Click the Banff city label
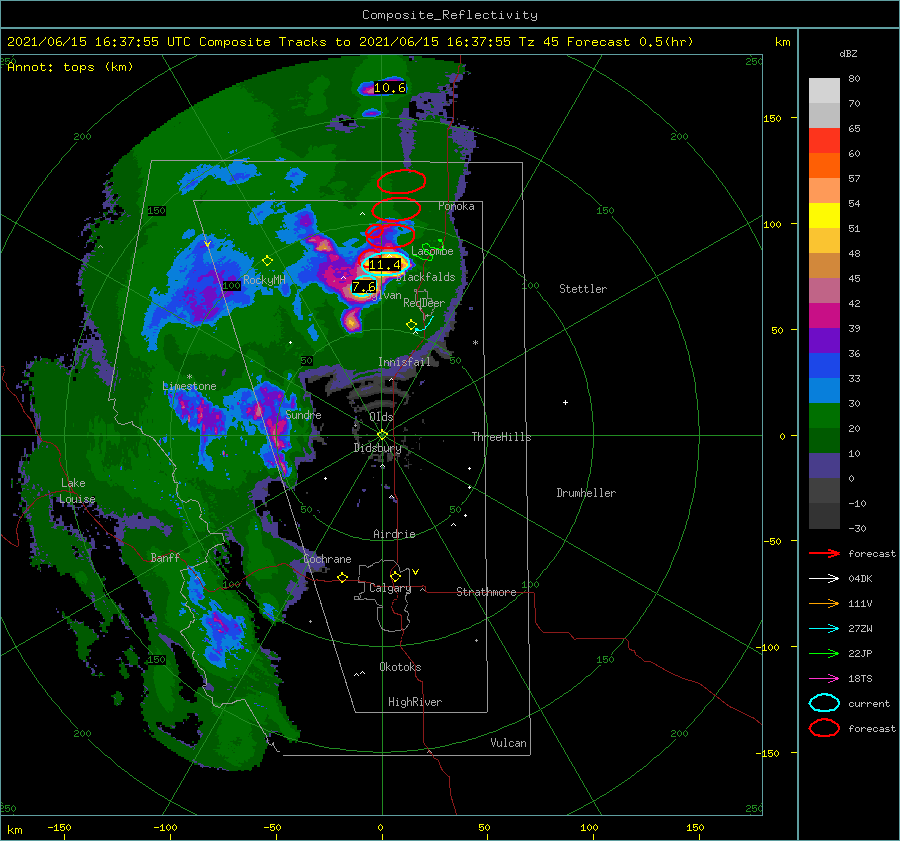The height and width of the screenshot is (841, 900). coord(165,557)
